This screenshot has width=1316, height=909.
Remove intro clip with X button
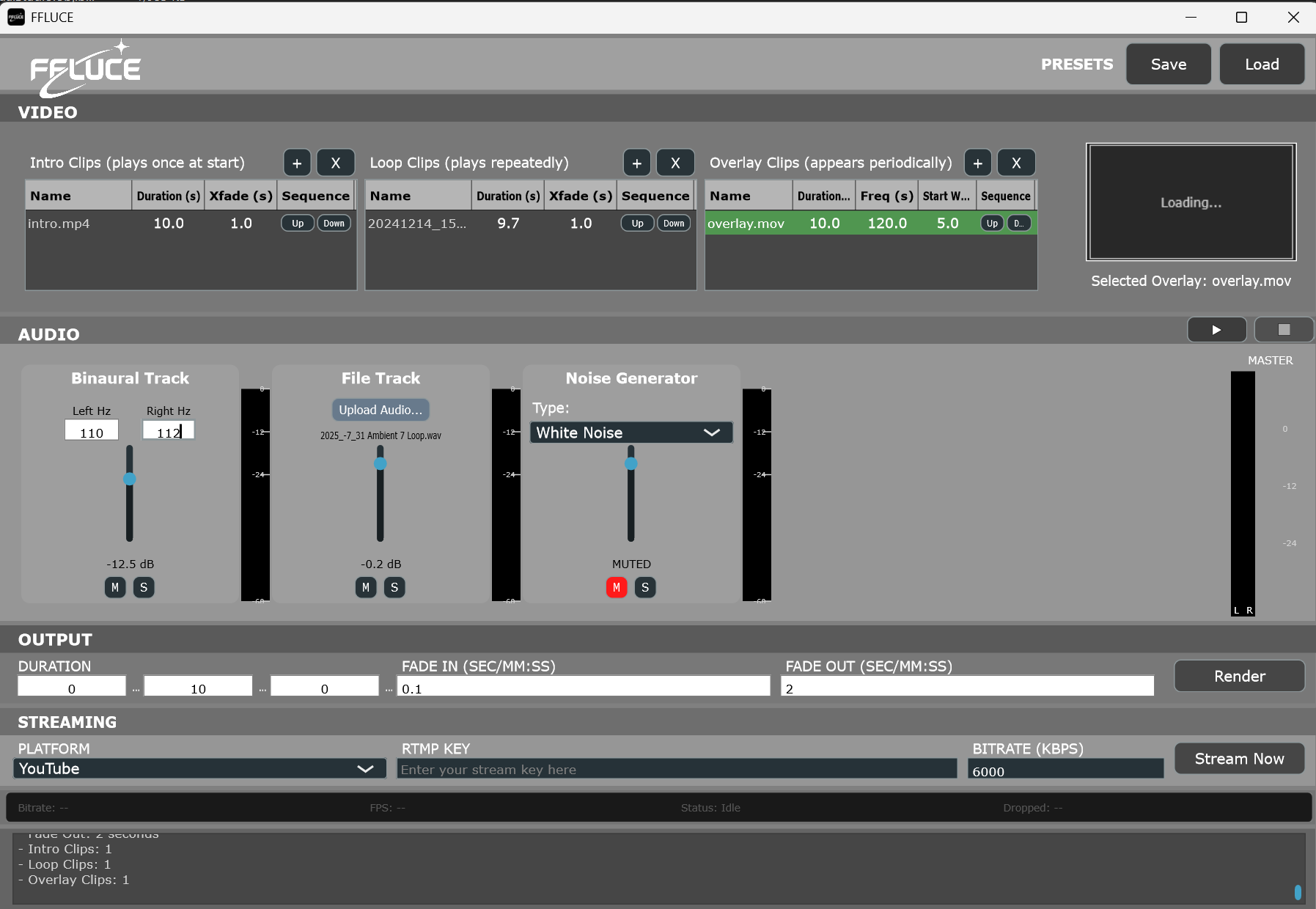[336, 163]
